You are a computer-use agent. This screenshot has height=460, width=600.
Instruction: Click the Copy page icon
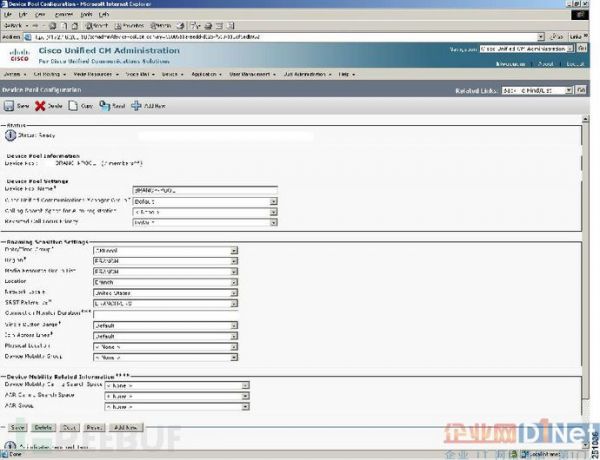(73, 106)
